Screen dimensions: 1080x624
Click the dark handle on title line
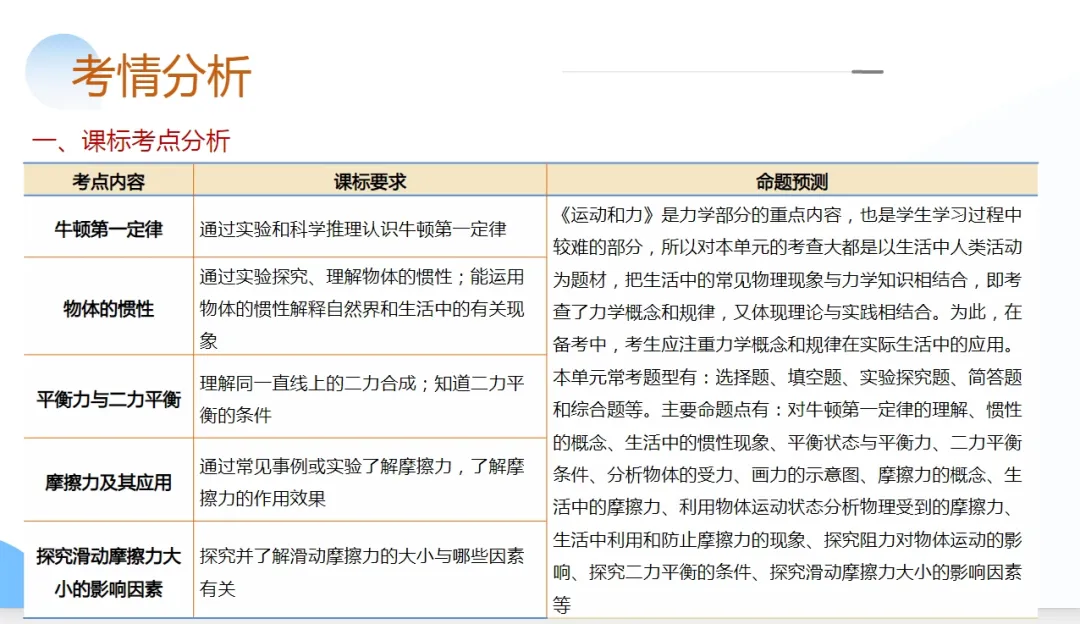coord(867,72)
